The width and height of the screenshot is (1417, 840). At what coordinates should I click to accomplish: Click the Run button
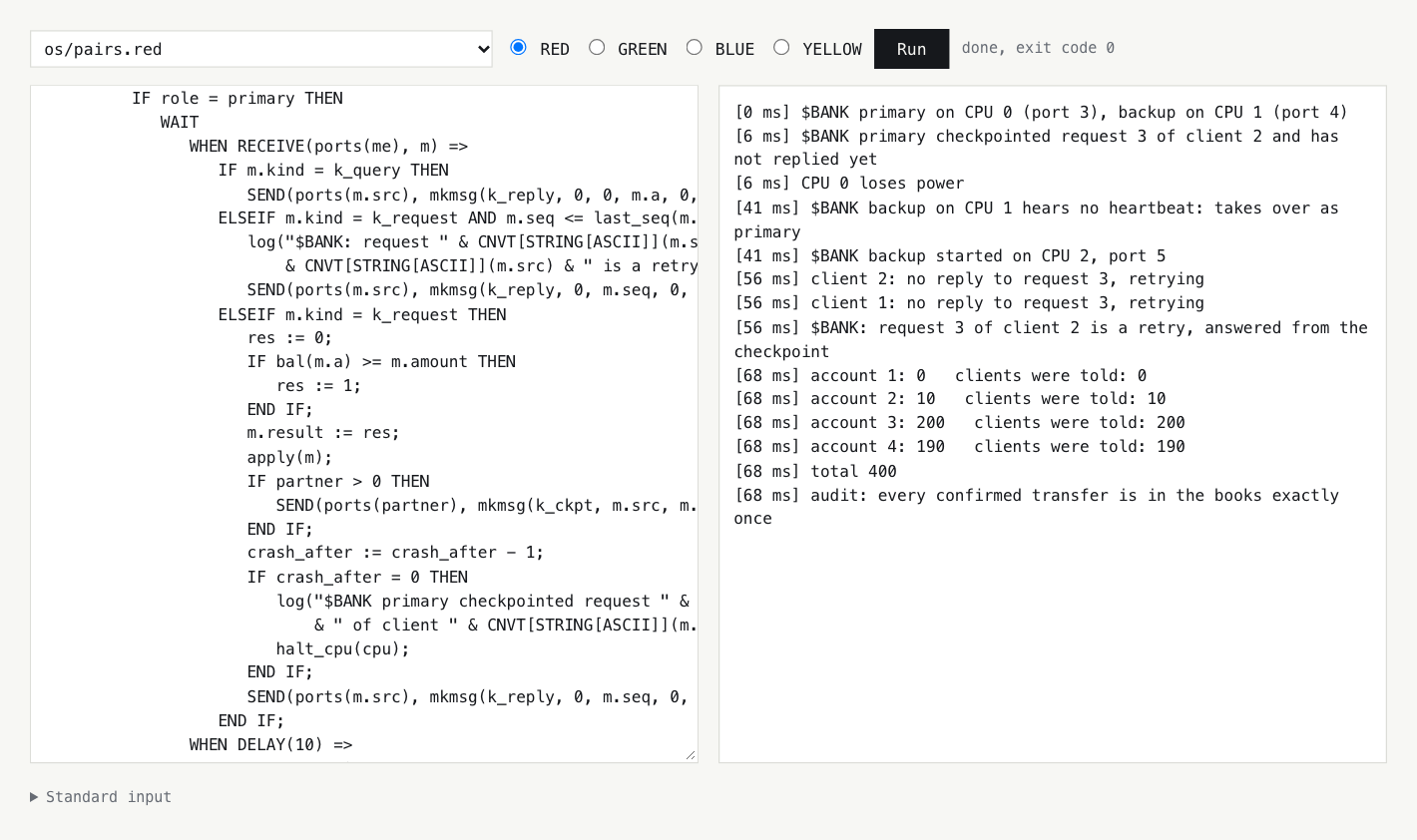(911, 49)
